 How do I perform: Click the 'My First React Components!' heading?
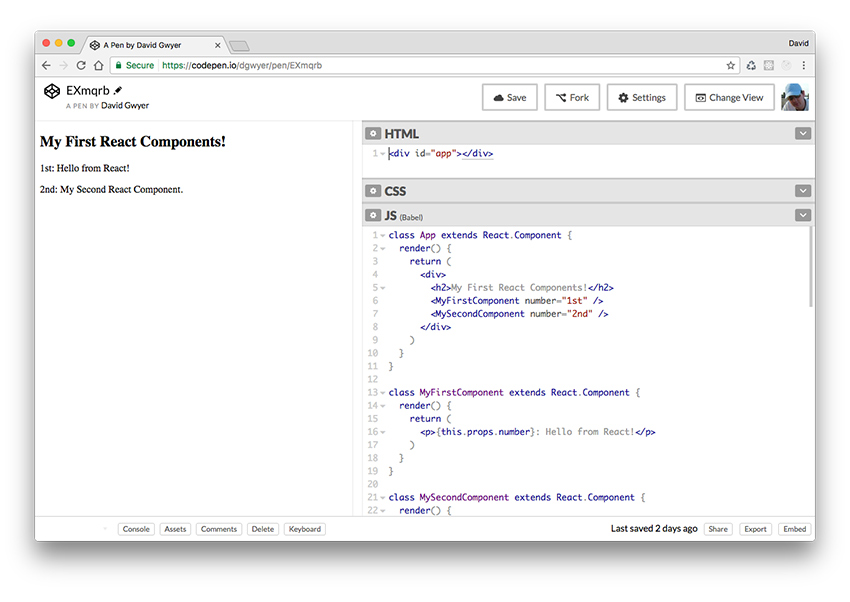[133, 141]
